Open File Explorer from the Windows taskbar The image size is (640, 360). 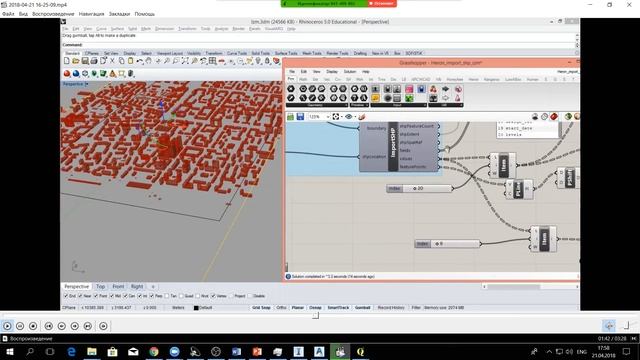coord(92,351)
